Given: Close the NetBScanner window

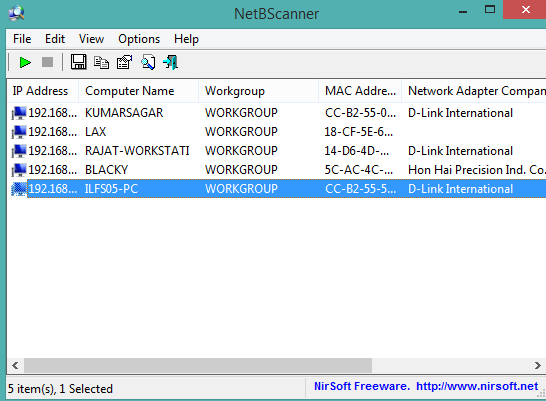Looking at the screenshot, I should (525, 10).
